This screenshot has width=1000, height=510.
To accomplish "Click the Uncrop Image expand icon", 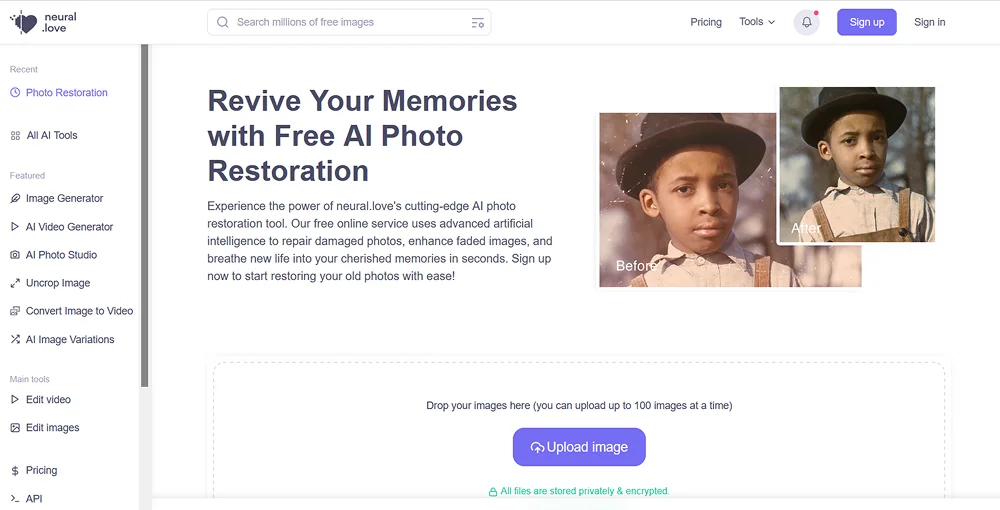I will point(15,283).
